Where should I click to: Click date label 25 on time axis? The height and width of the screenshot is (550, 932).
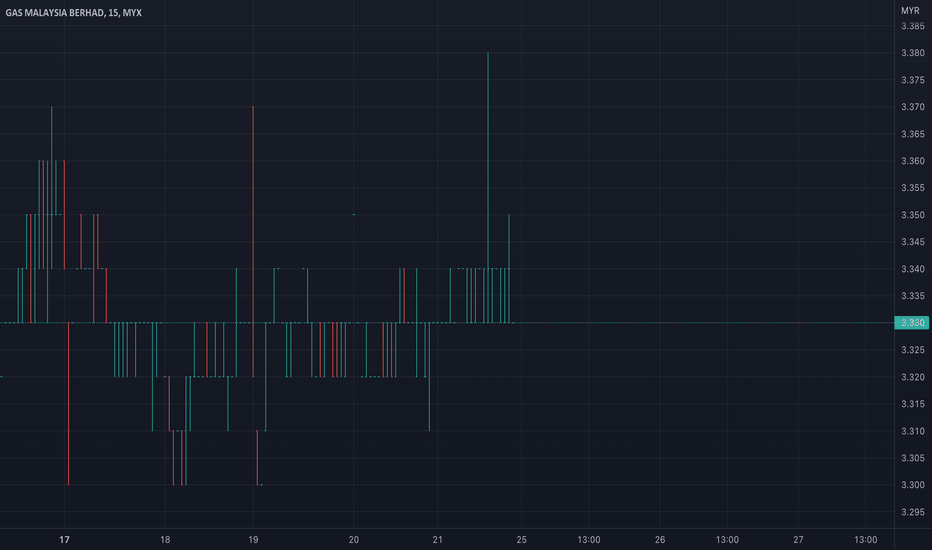tap(521, 540)
